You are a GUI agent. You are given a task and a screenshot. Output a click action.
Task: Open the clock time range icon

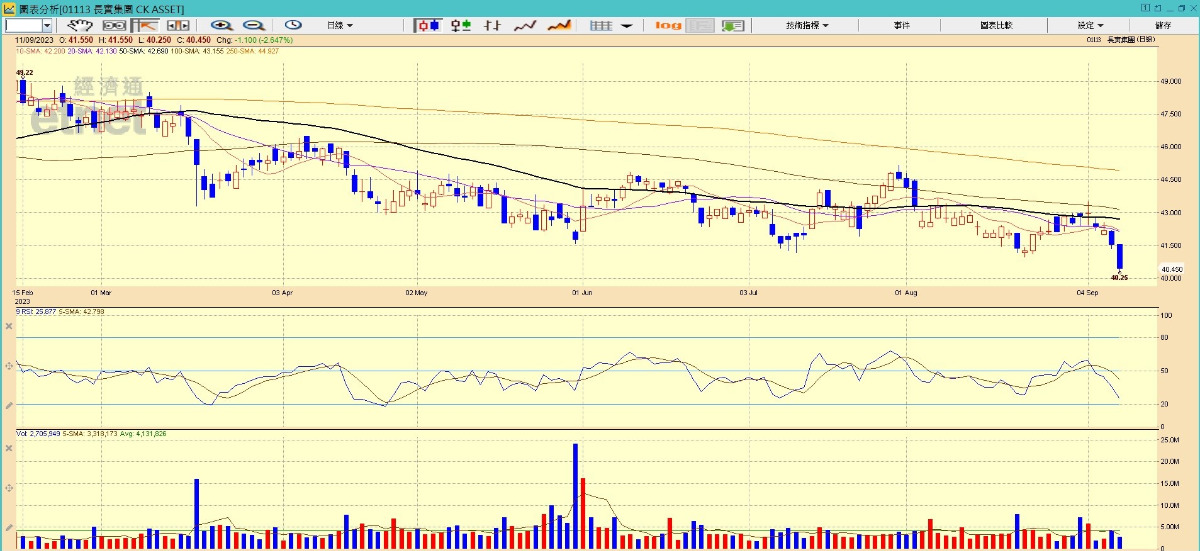[293, 25]
